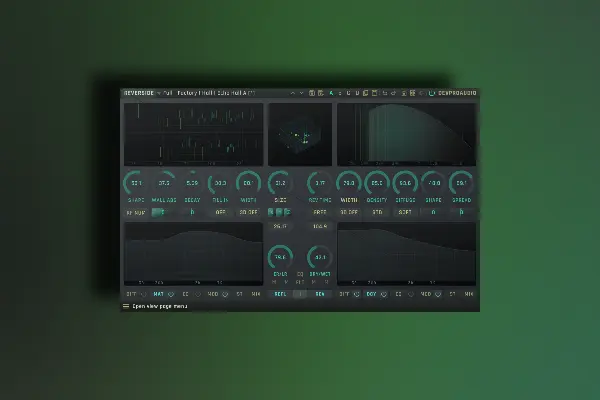600x400 pixels.
Task: Activate the A comparison slot
Action: [x=331, y=93]
